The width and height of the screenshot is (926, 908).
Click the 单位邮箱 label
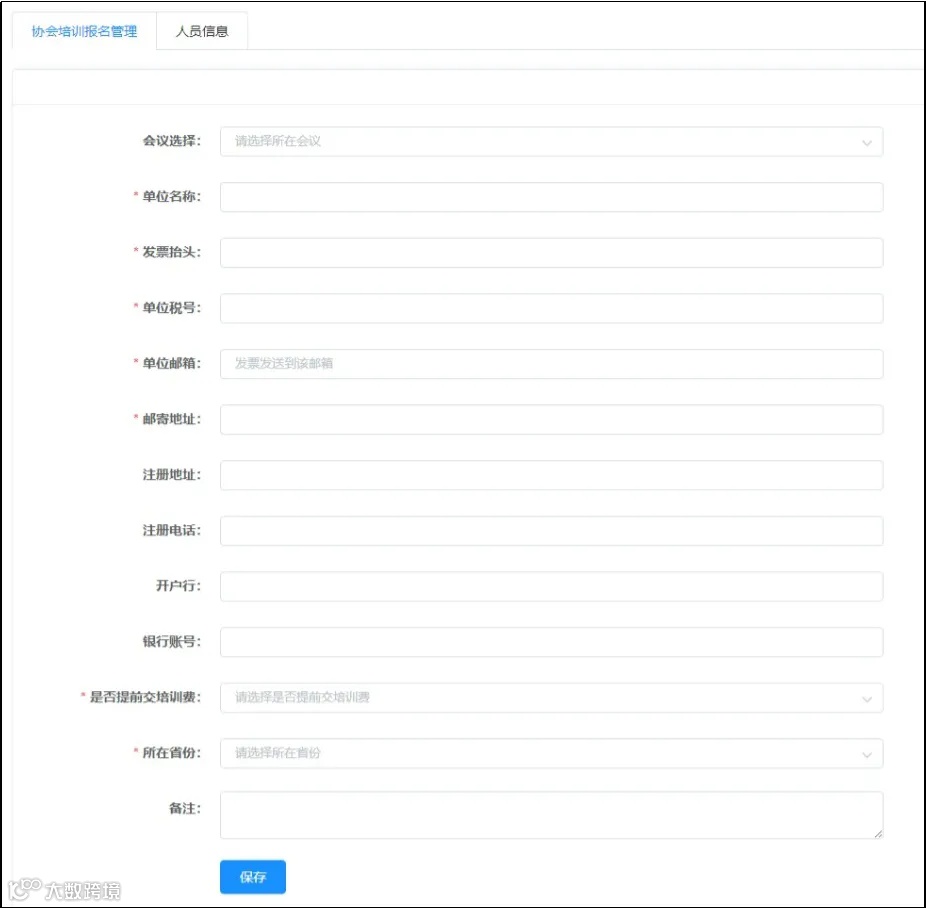coord(172,363)
